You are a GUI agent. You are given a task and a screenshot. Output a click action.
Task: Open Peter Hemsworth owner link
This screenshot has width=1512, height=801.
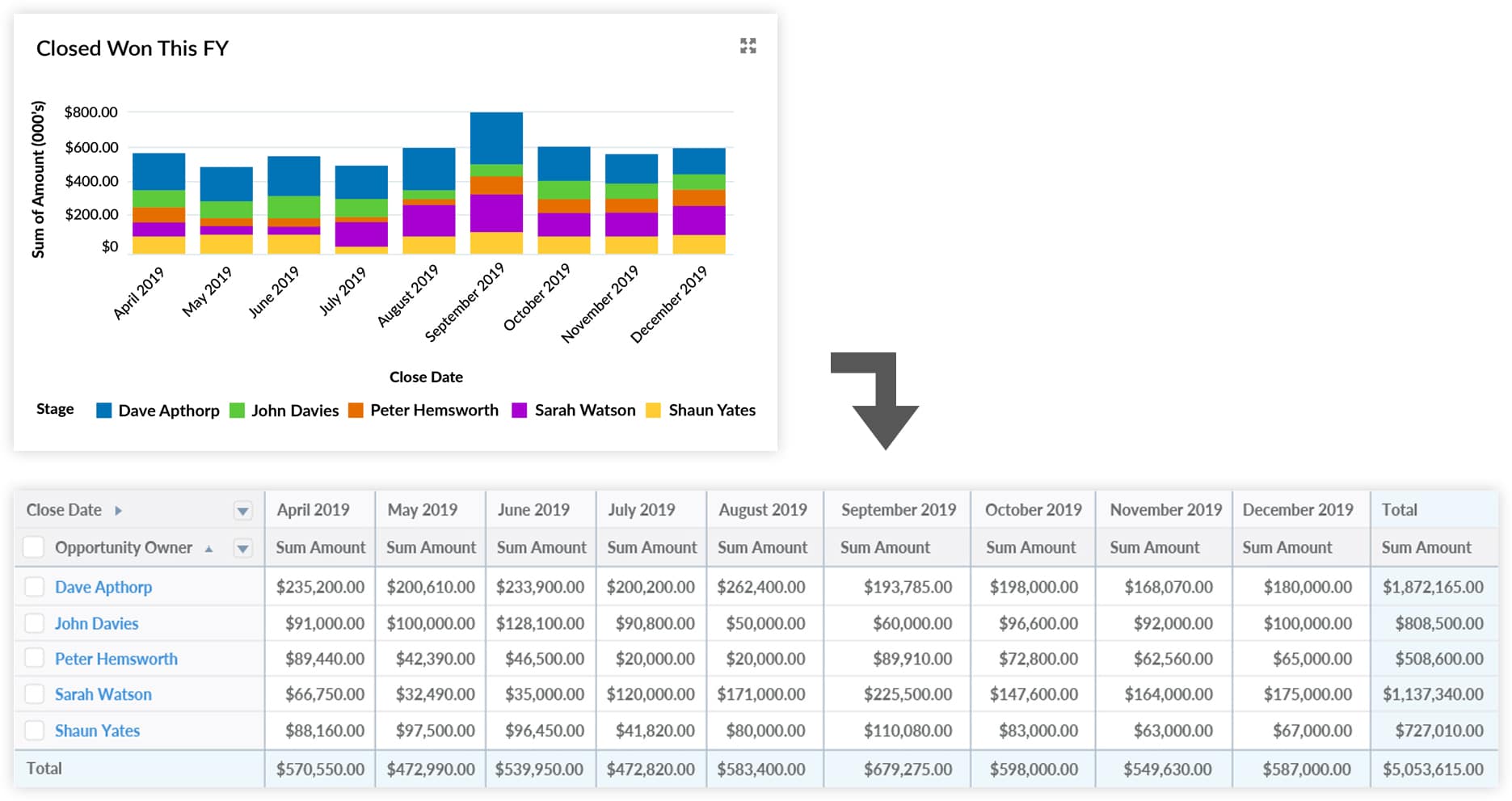(x=116, y=659)
